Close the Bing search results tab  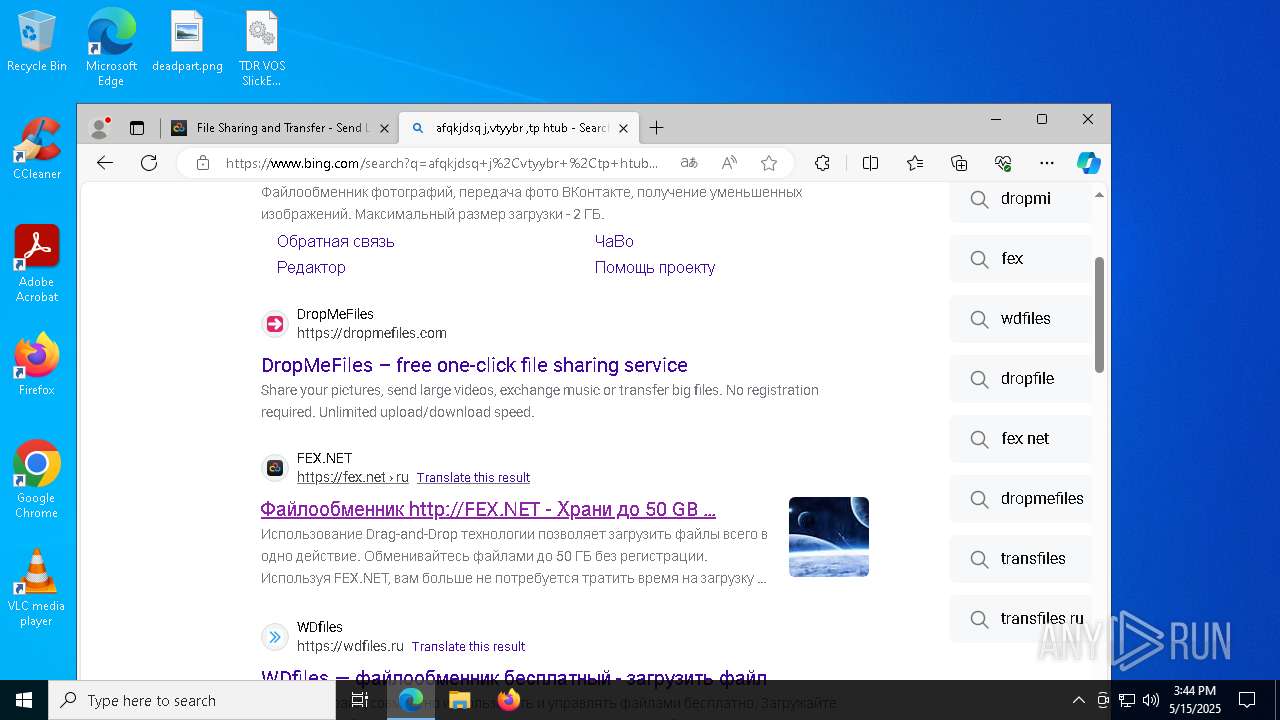(623, 128)
